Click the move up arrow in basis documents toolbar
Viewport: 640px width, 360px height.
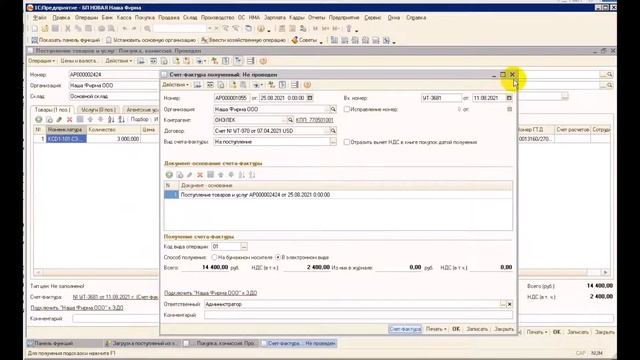[x=221, y=175]
